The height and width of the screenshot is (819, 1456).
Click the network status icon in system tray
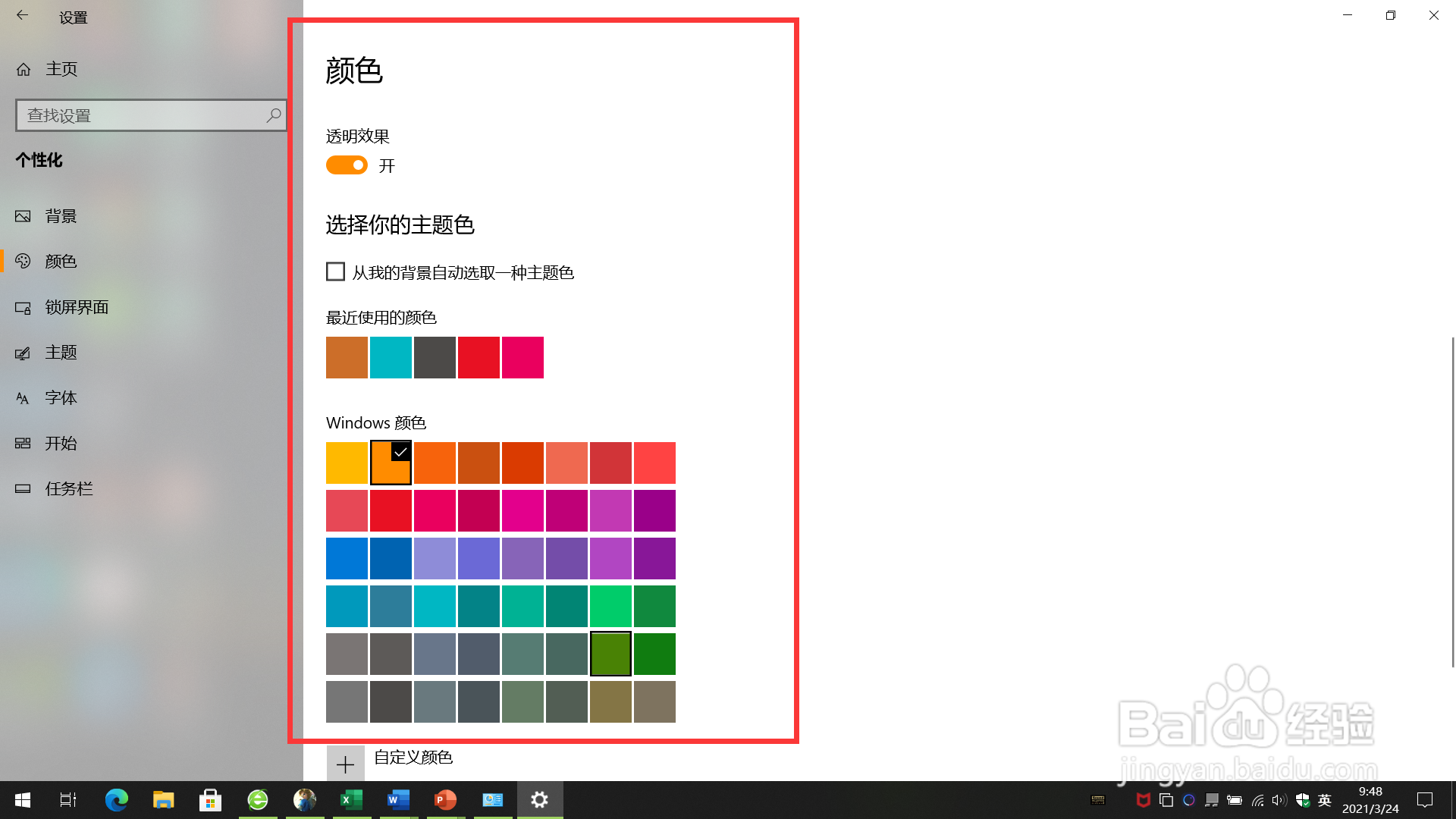(1257, 800)
